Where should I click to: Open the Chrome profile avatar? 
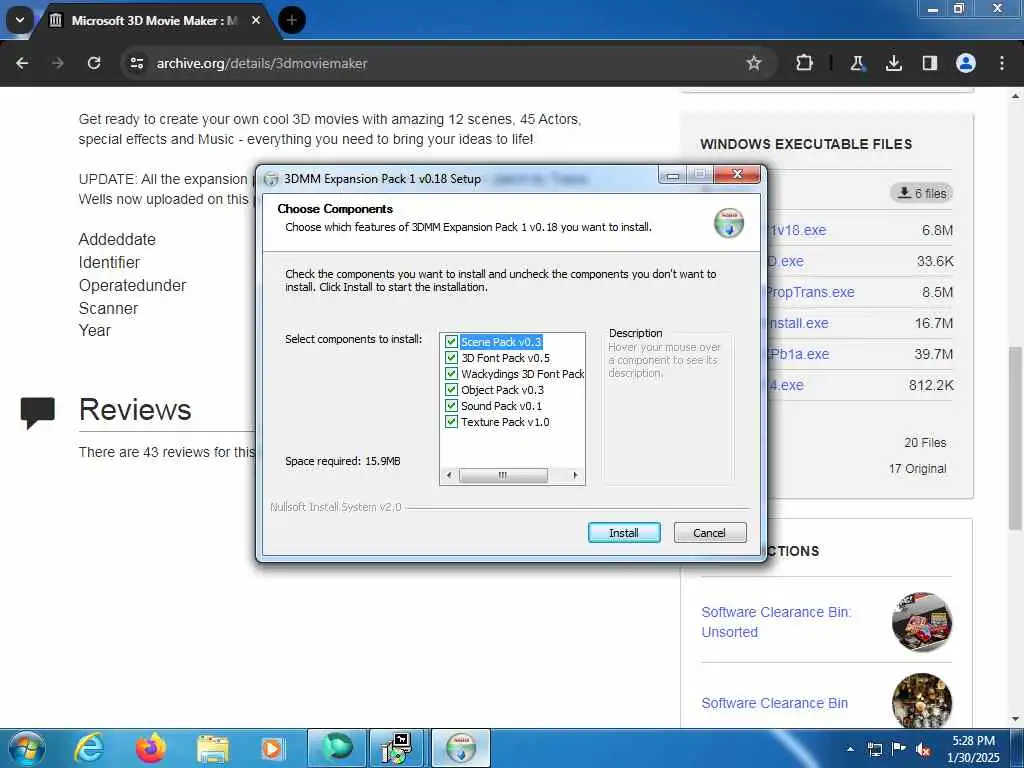coord(966,63)
